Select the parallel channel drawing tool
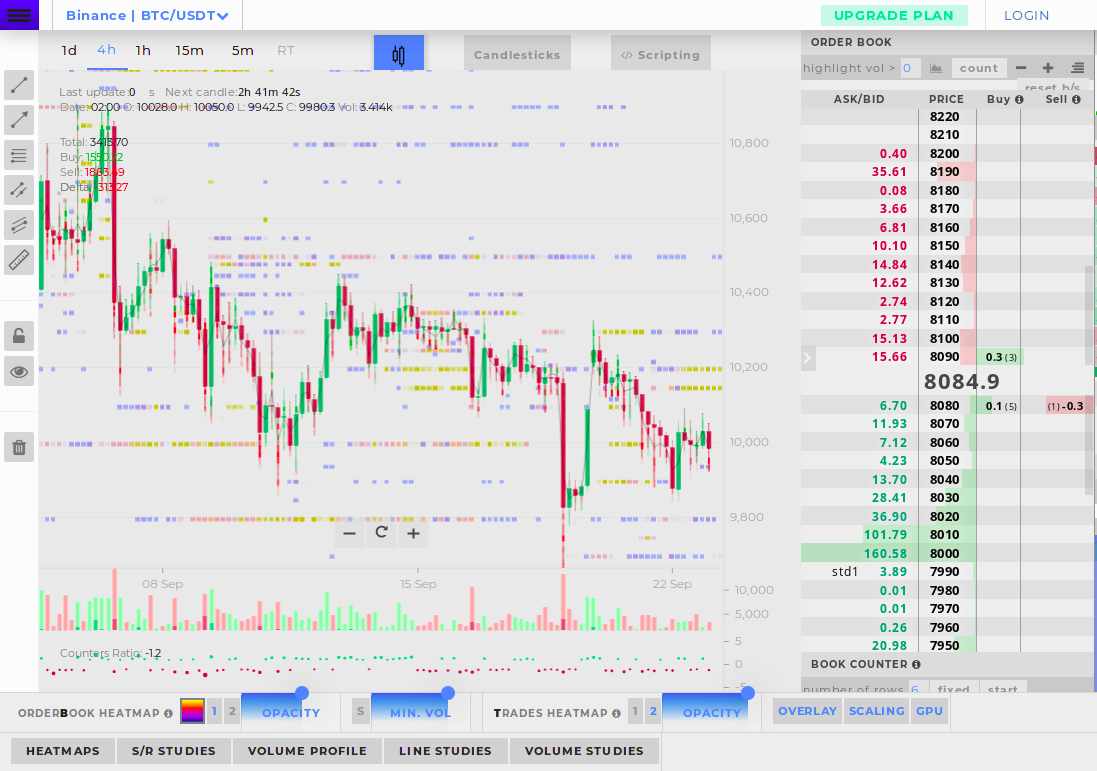The image size is (1097, 771). pyautogui.click(x=19, y=225)
